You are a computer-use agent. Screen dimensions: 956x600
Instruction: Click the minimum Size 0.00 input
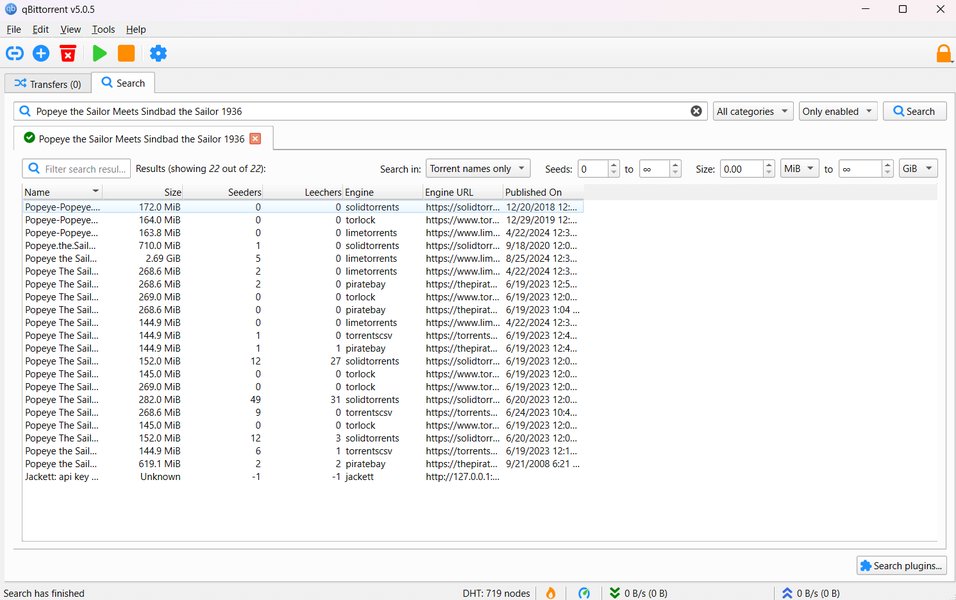tap(741, 169)
